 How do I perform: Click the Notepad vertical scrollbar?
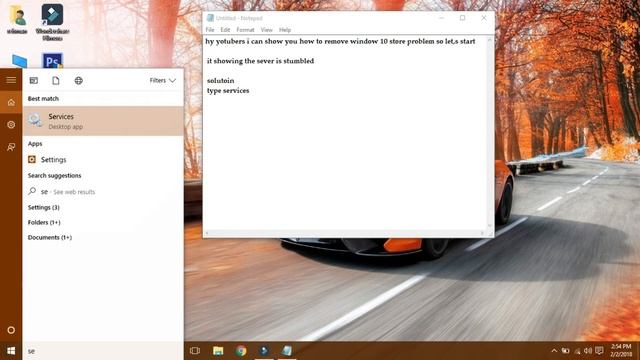490,133
